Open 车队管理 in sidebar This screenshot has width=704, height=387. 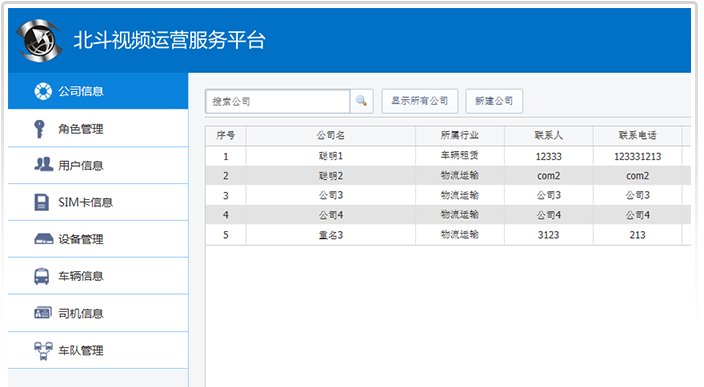click(98, 350)
